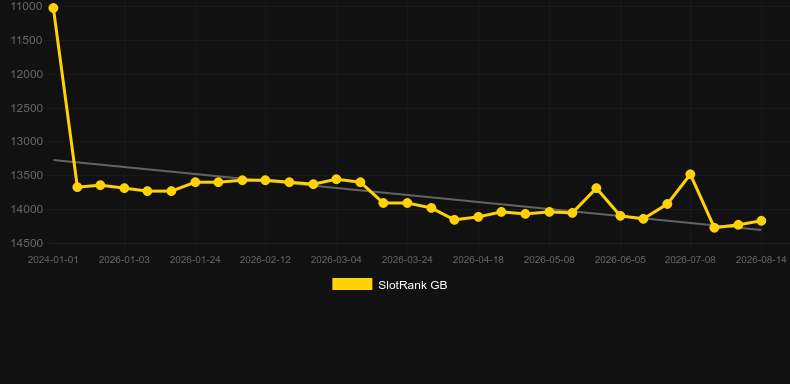This screenshot has height=384, width=790.
Task: Click the y-axis value 14000
Action: (x=26, y=209)
